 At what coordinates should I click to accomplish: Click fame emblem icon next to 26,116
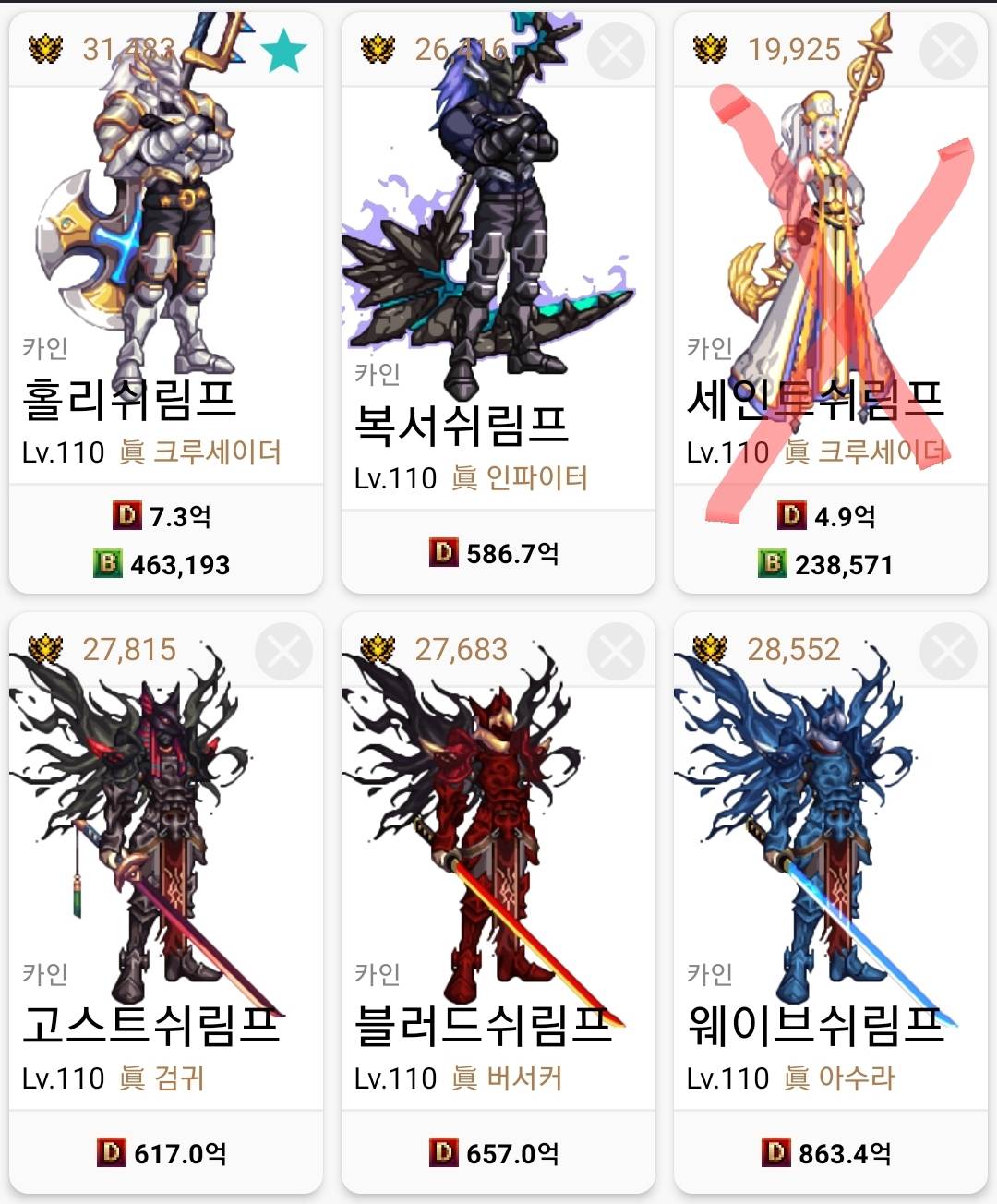point(378,48)
